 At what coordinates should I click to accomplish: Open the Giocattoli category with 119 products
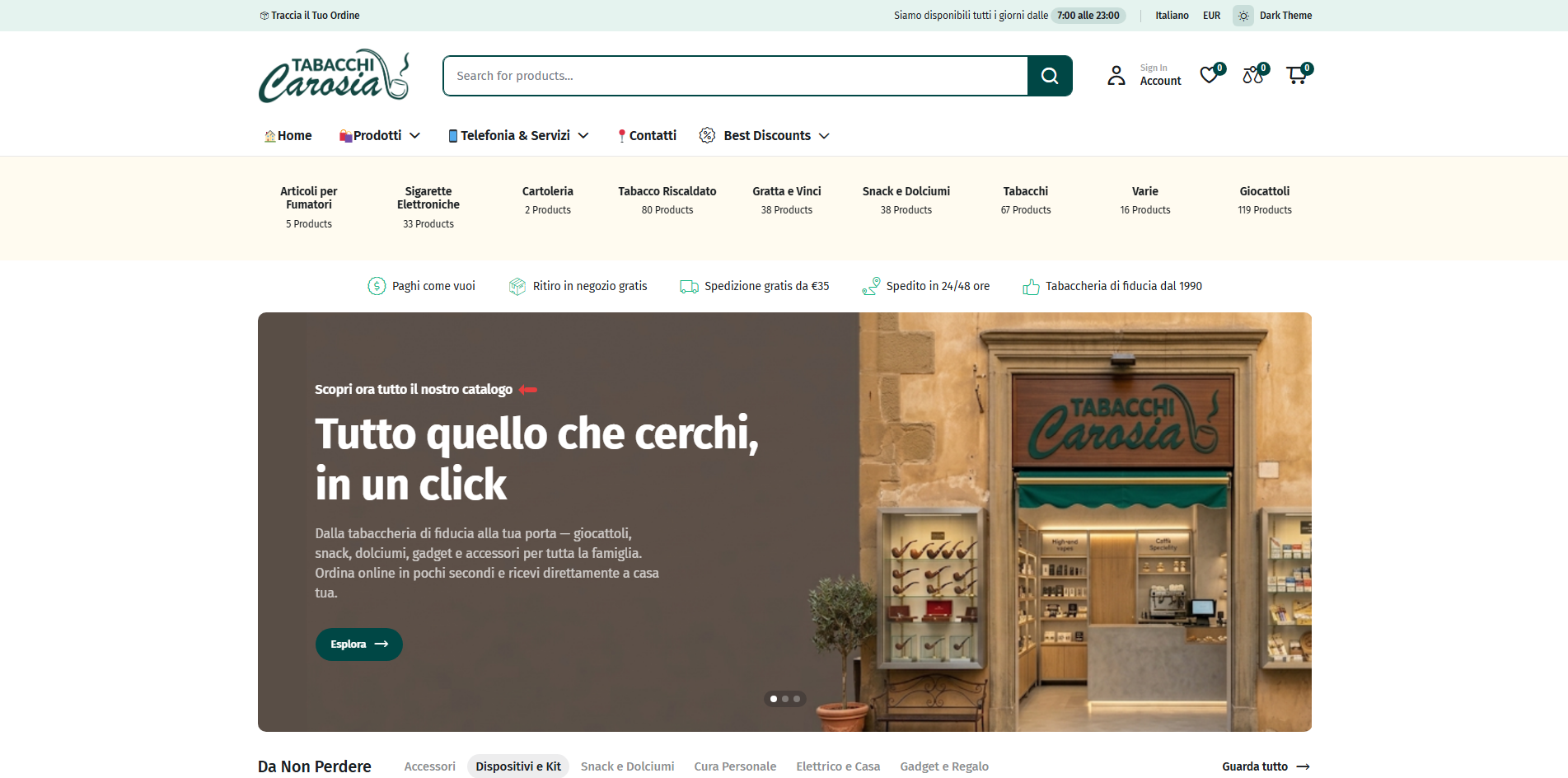(x=1264, y=199)
